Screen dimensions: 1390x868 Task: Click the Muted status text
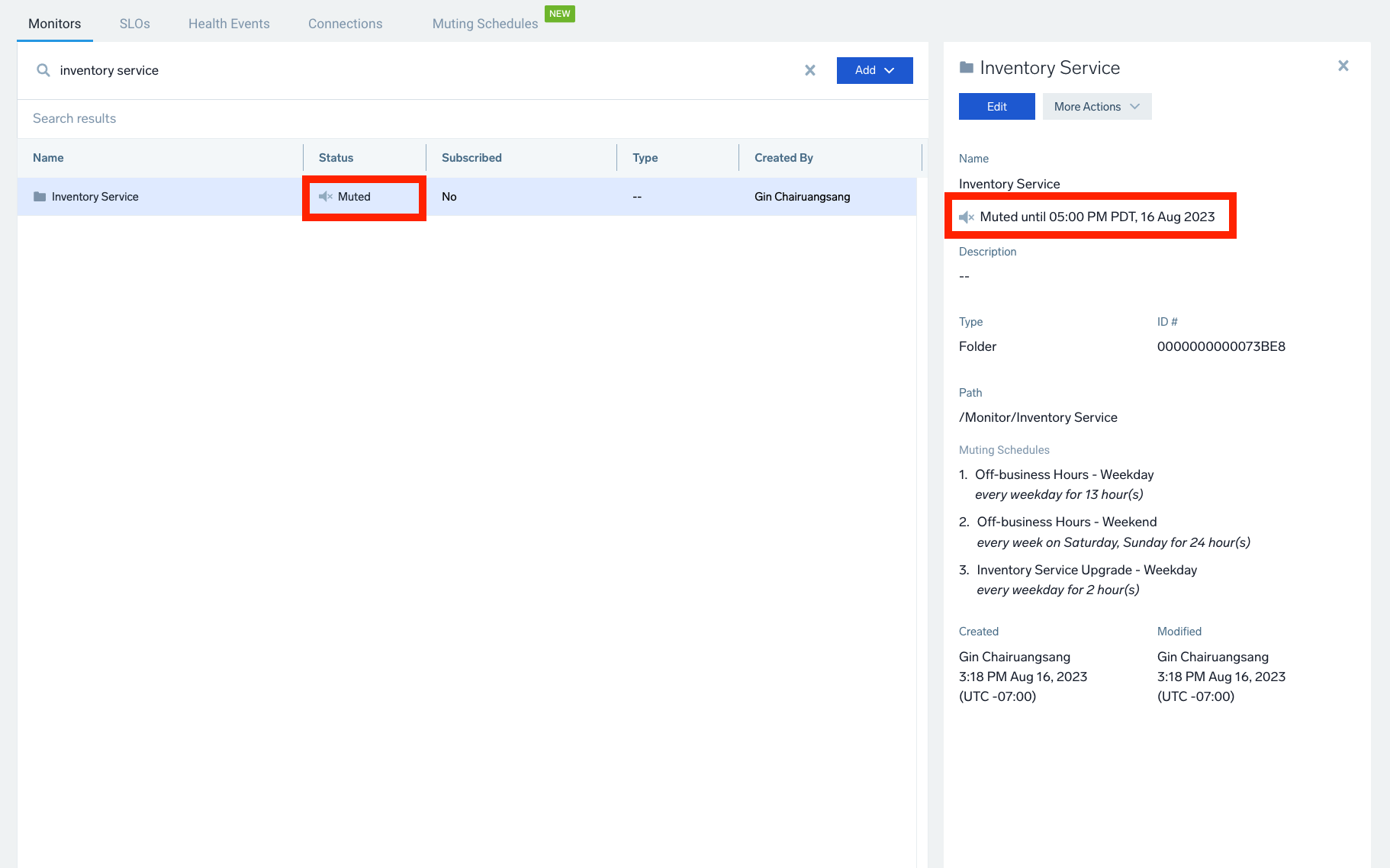click(354, 197)
